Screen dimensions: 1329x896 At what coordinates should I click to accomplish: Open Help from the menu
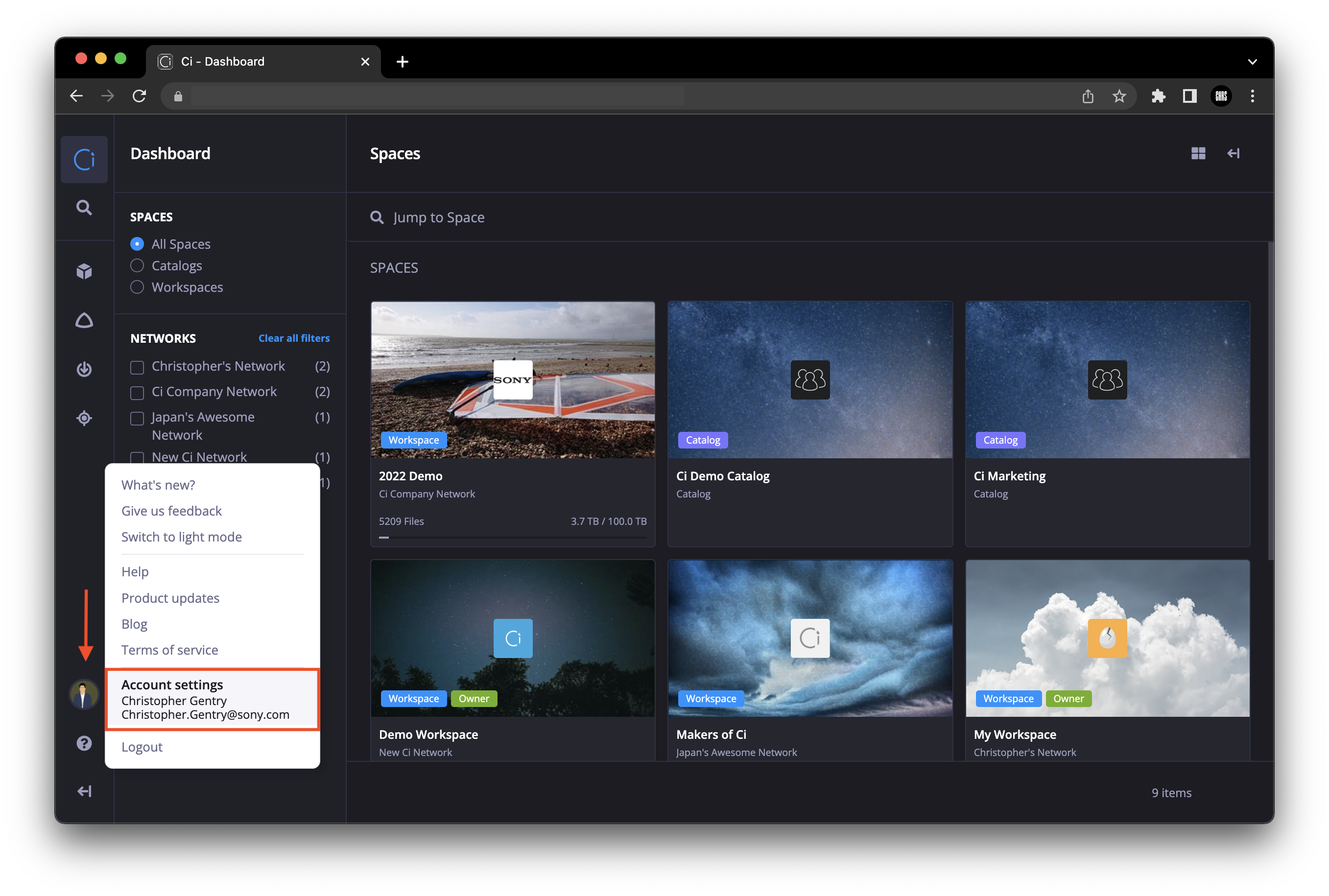tap(135, 571)
